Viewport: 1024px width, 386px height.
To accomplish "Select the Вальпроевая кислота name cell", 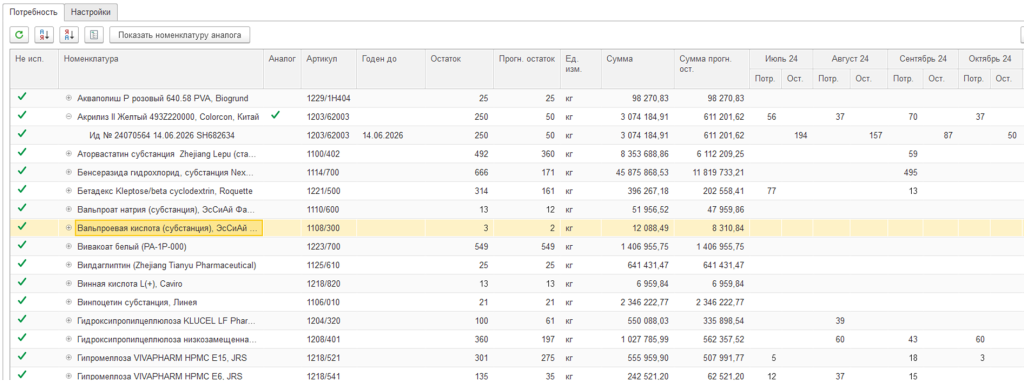I will pos(168,227).
